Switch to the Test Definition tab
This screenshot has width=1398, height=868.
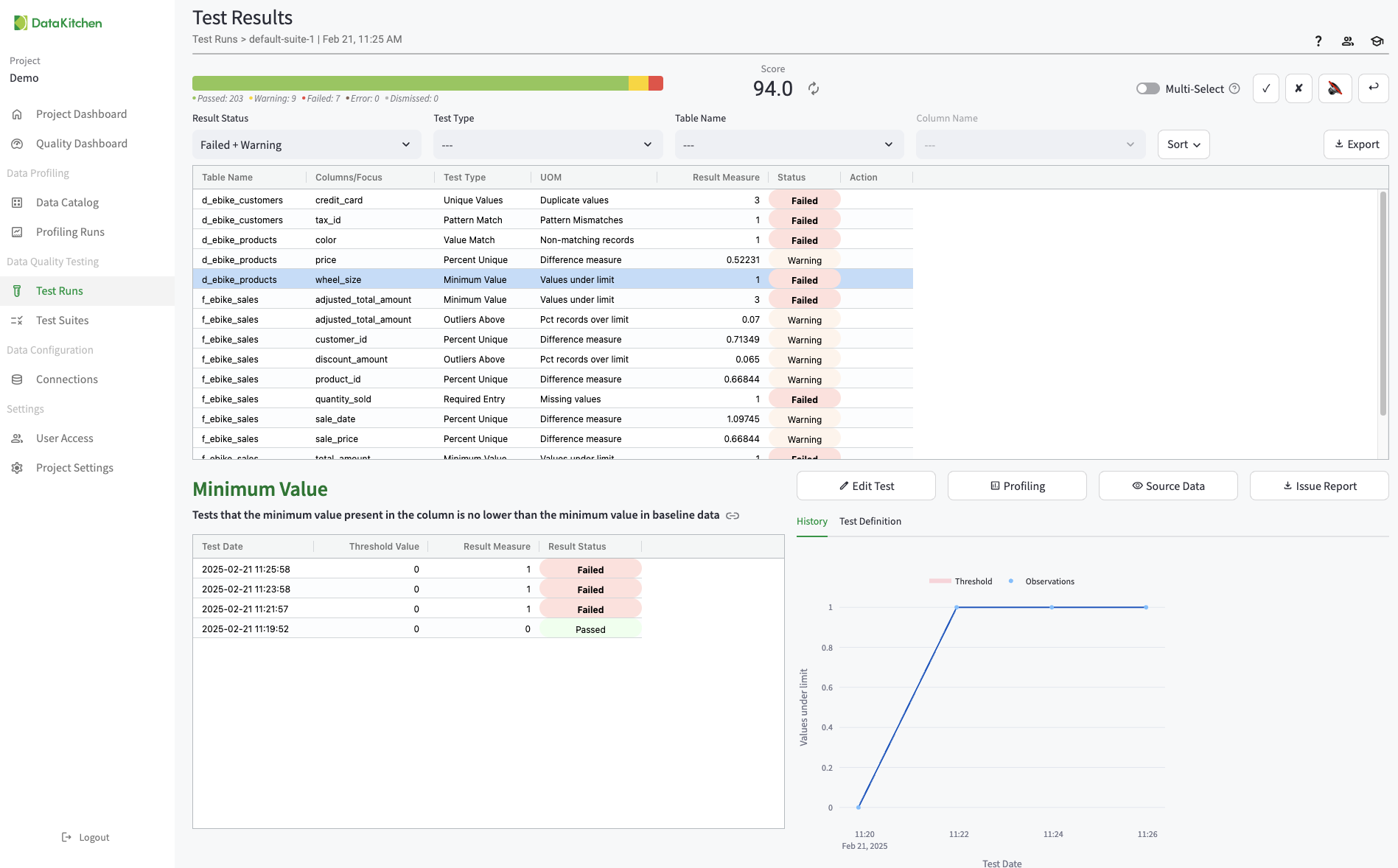[870, 521]
